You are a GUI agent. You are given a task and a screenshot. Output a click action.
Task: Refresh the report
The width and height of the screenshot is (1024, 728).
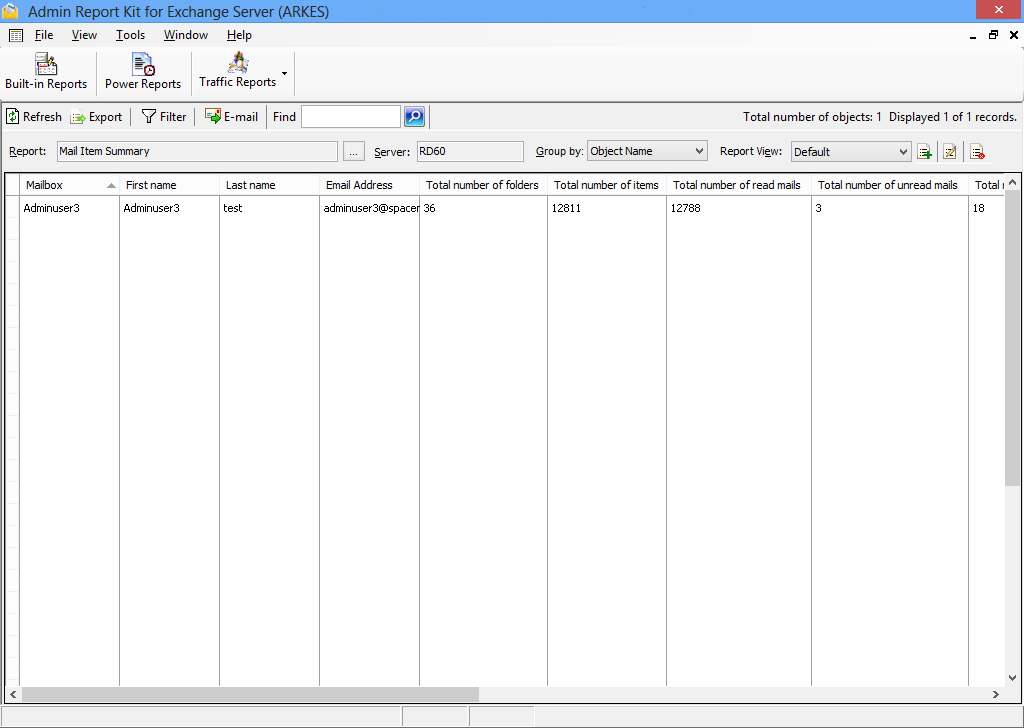pyautogui.click(x=34, y=117)
